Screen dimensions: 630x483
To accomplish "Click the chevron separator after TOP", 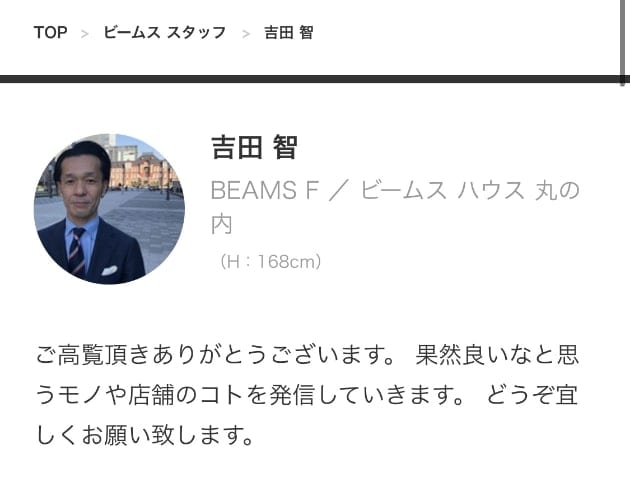I will point(84,34).
